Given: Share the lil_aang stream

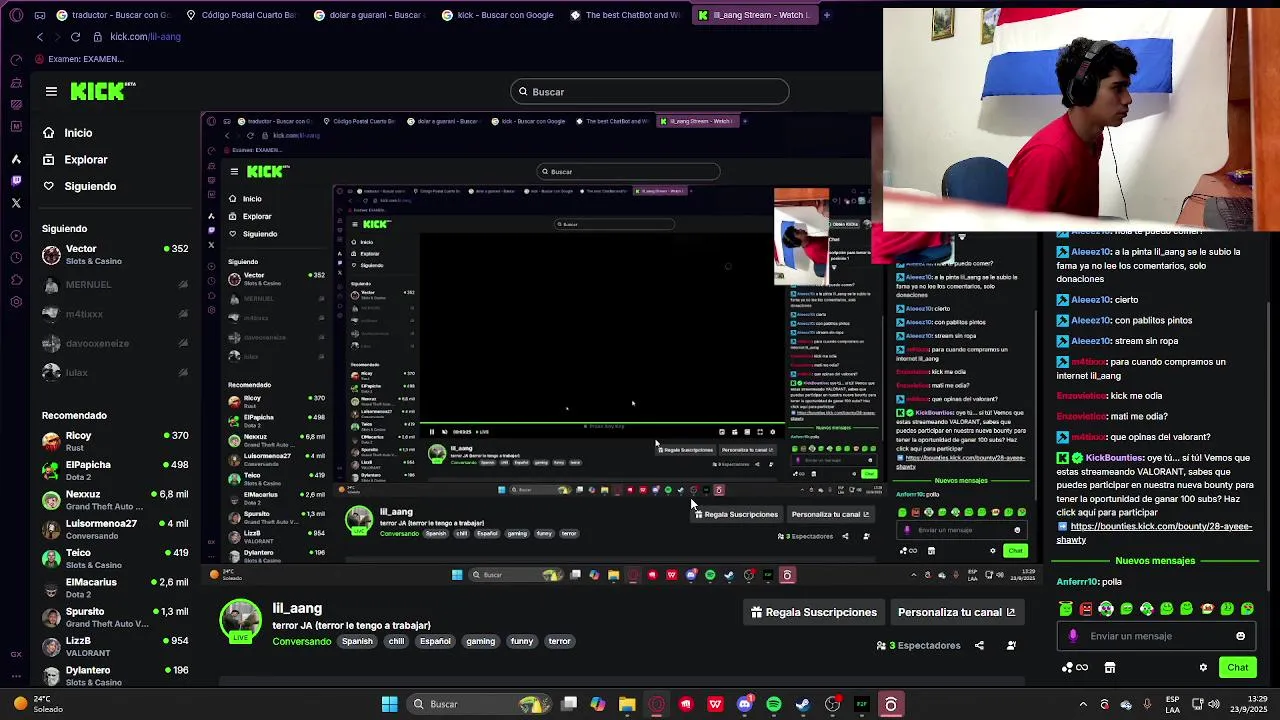Looking at the screenshot, I should [979, 645].
